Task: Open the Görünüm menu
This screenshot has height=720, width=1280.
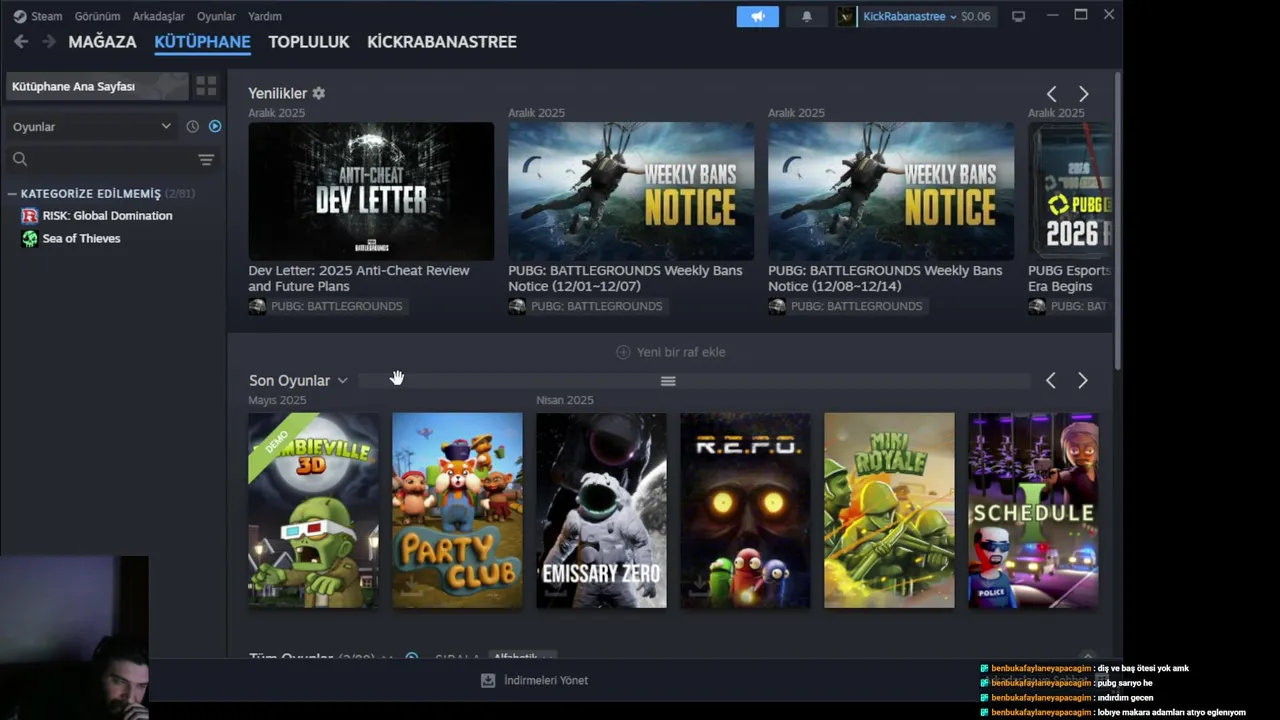Action: tap(97, 16)
